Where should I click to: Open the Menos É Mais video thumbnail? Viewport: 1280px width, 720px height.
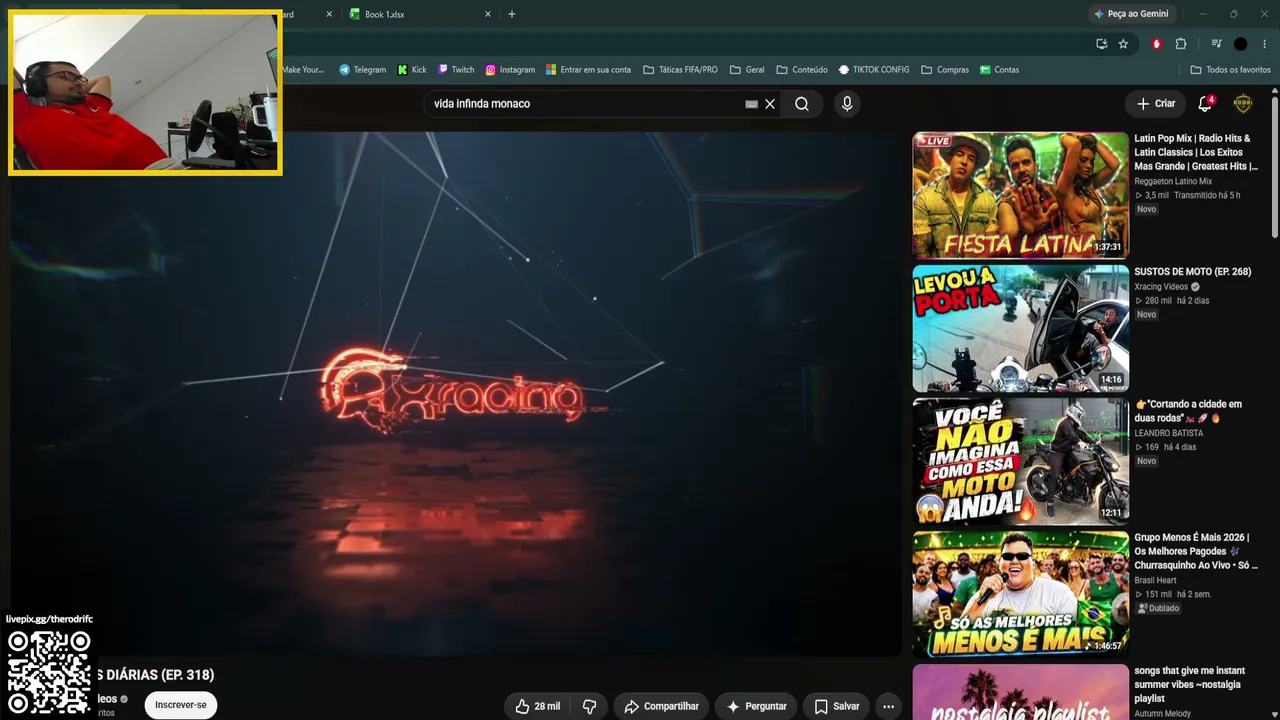[x=1020, y=594]
